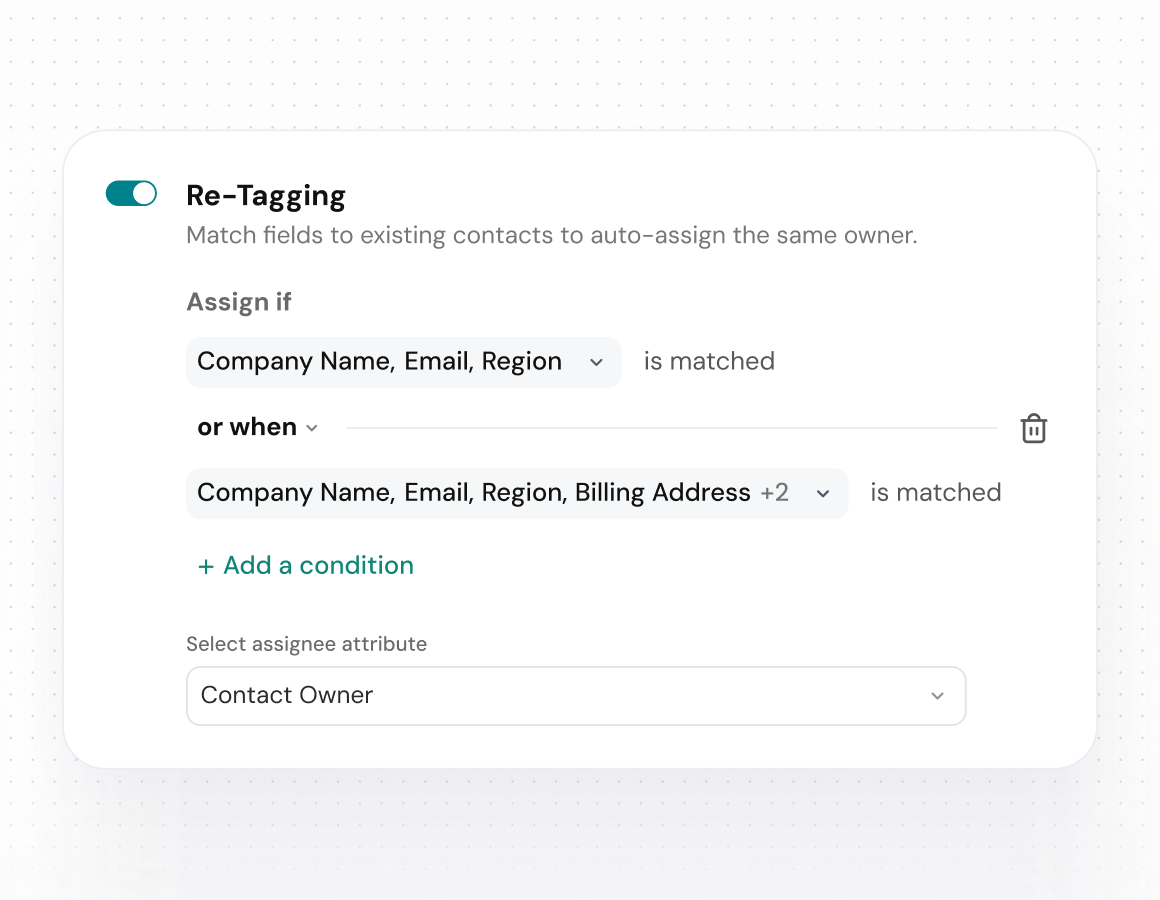Click the Re-Tagging heading

(266, 195)
